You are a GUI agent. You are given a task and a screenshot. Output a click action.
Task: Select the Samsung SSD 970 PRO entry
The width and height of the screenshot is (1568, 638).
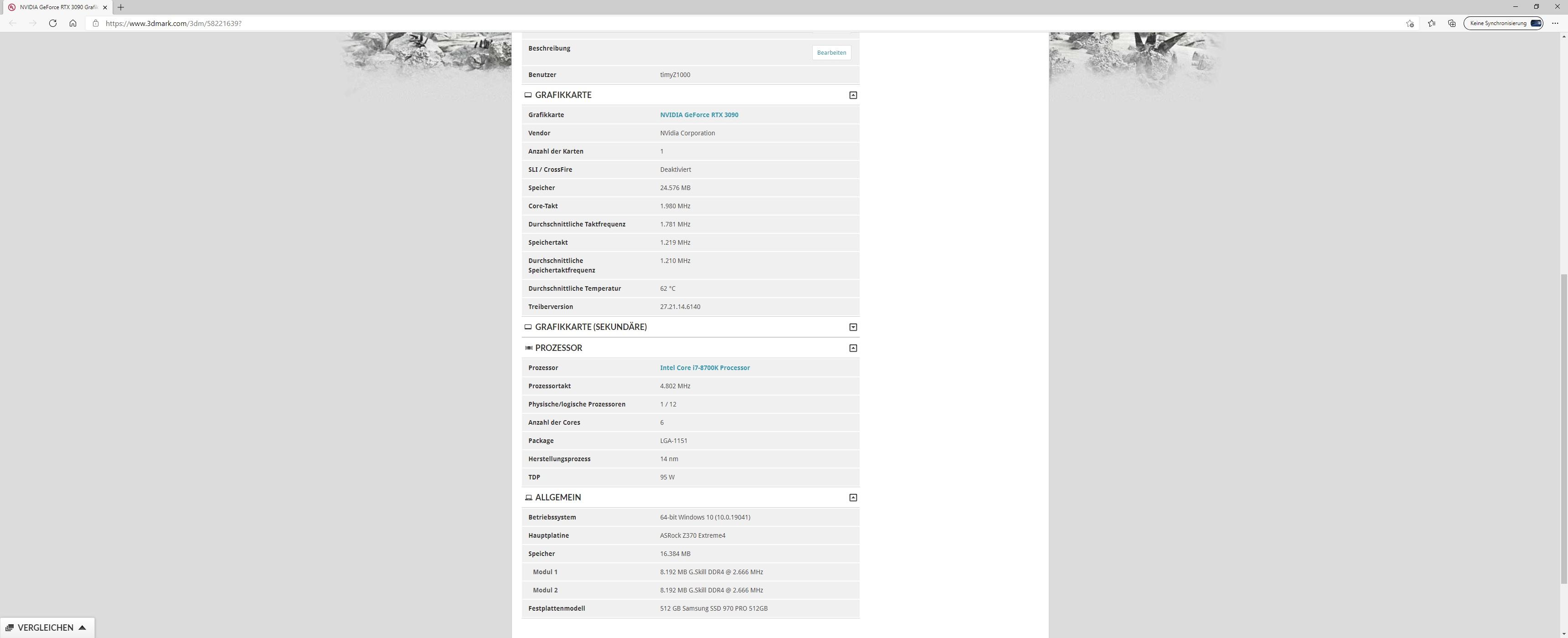[x=713, y=608]
